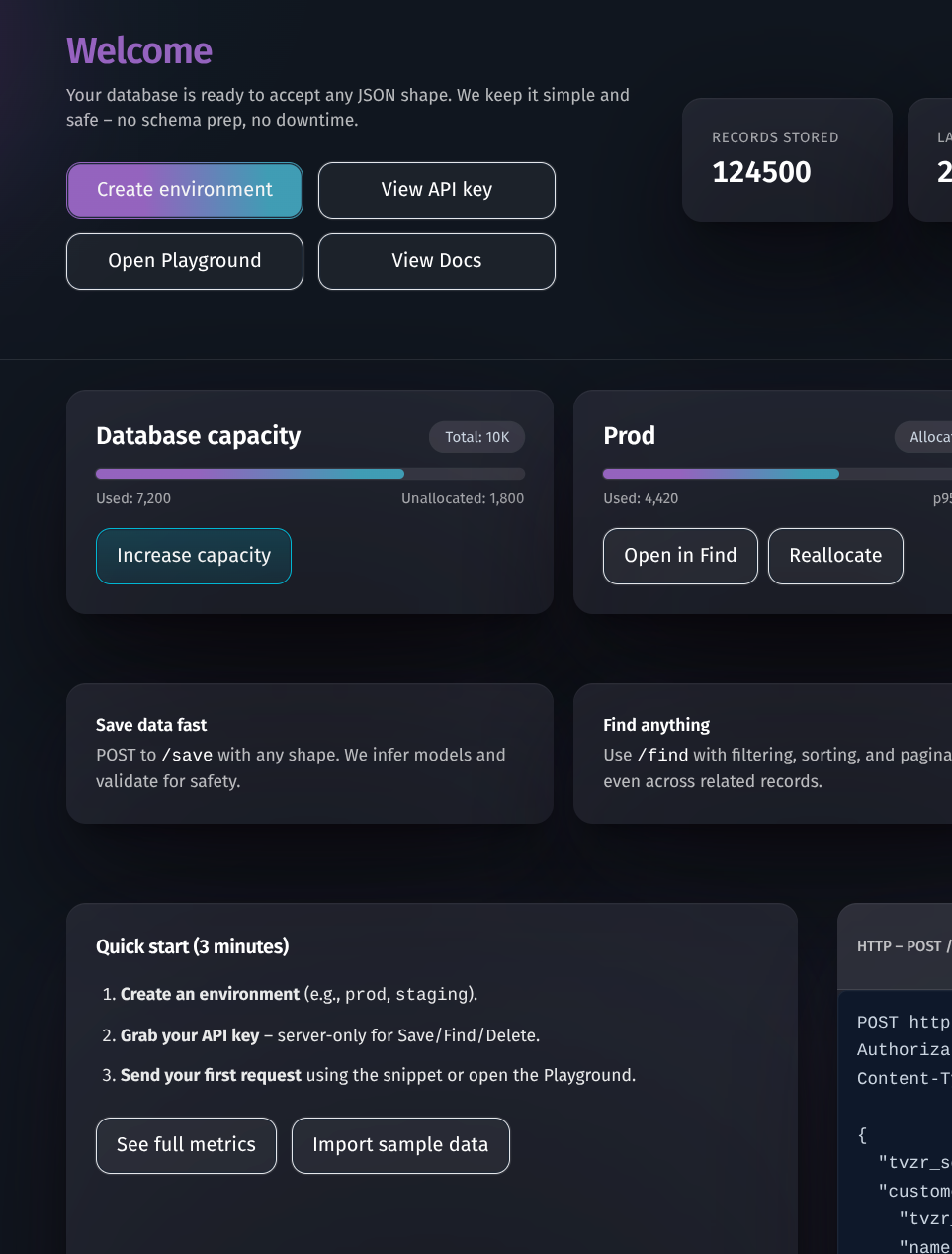Click the Grab your API key step
The width and height of the screenshot is (952, 1254).
tap(330, 1035)
